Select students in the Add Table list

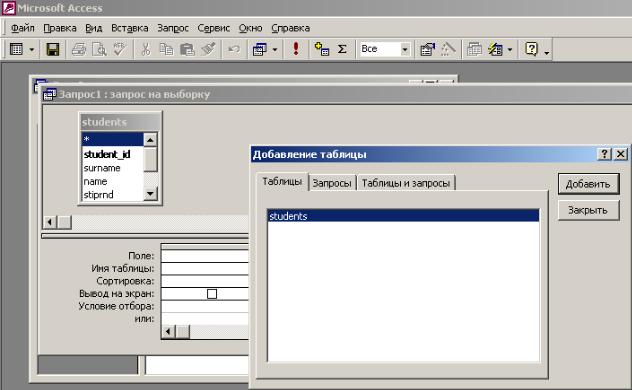point(403,216)
